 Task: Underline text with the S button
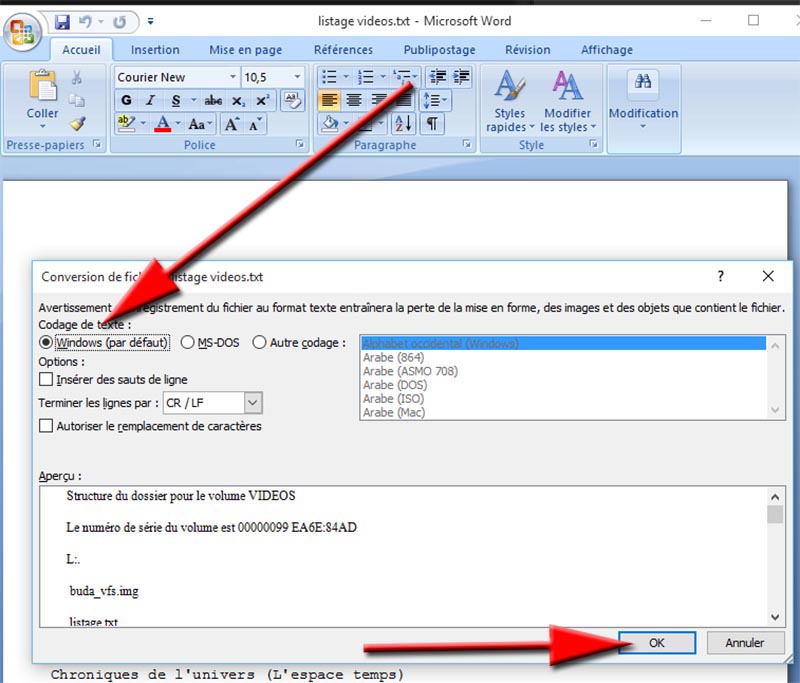pos(176,100)
